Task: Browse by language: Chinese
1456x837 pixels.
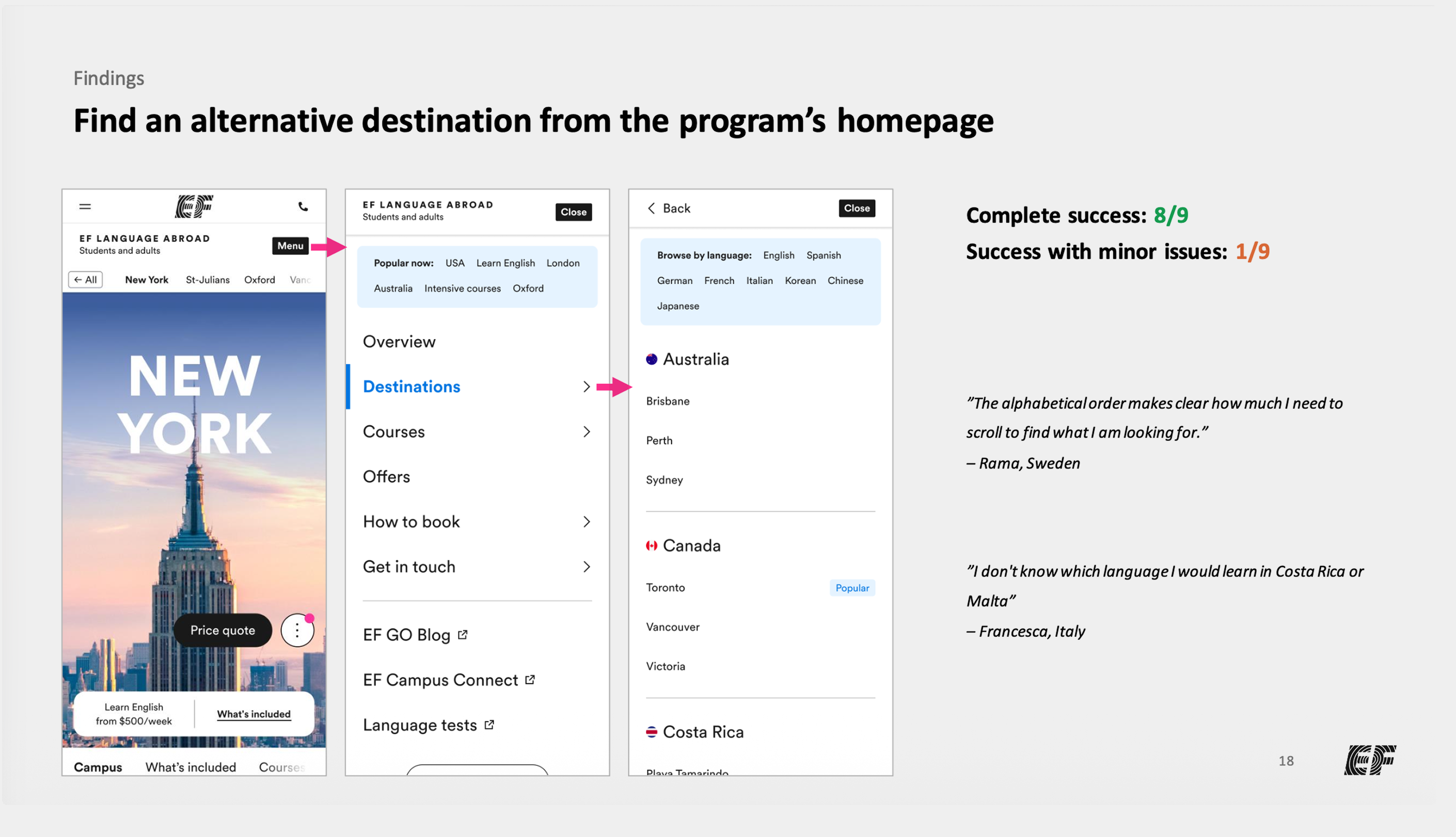Action: point(845,281)
